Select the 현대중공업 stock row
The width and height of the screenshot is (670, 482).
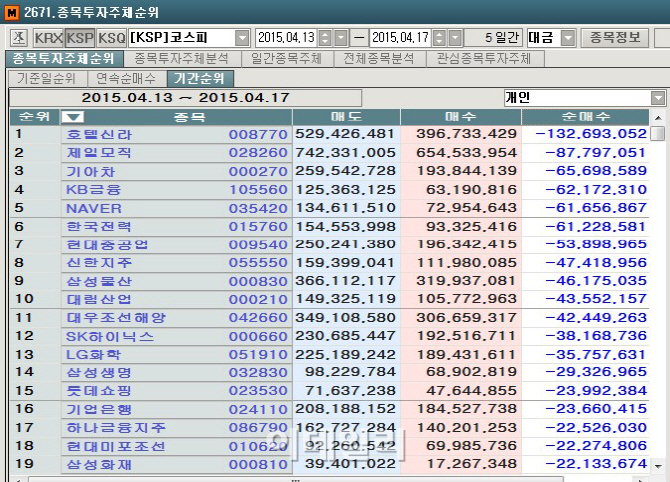coord(329,244)
